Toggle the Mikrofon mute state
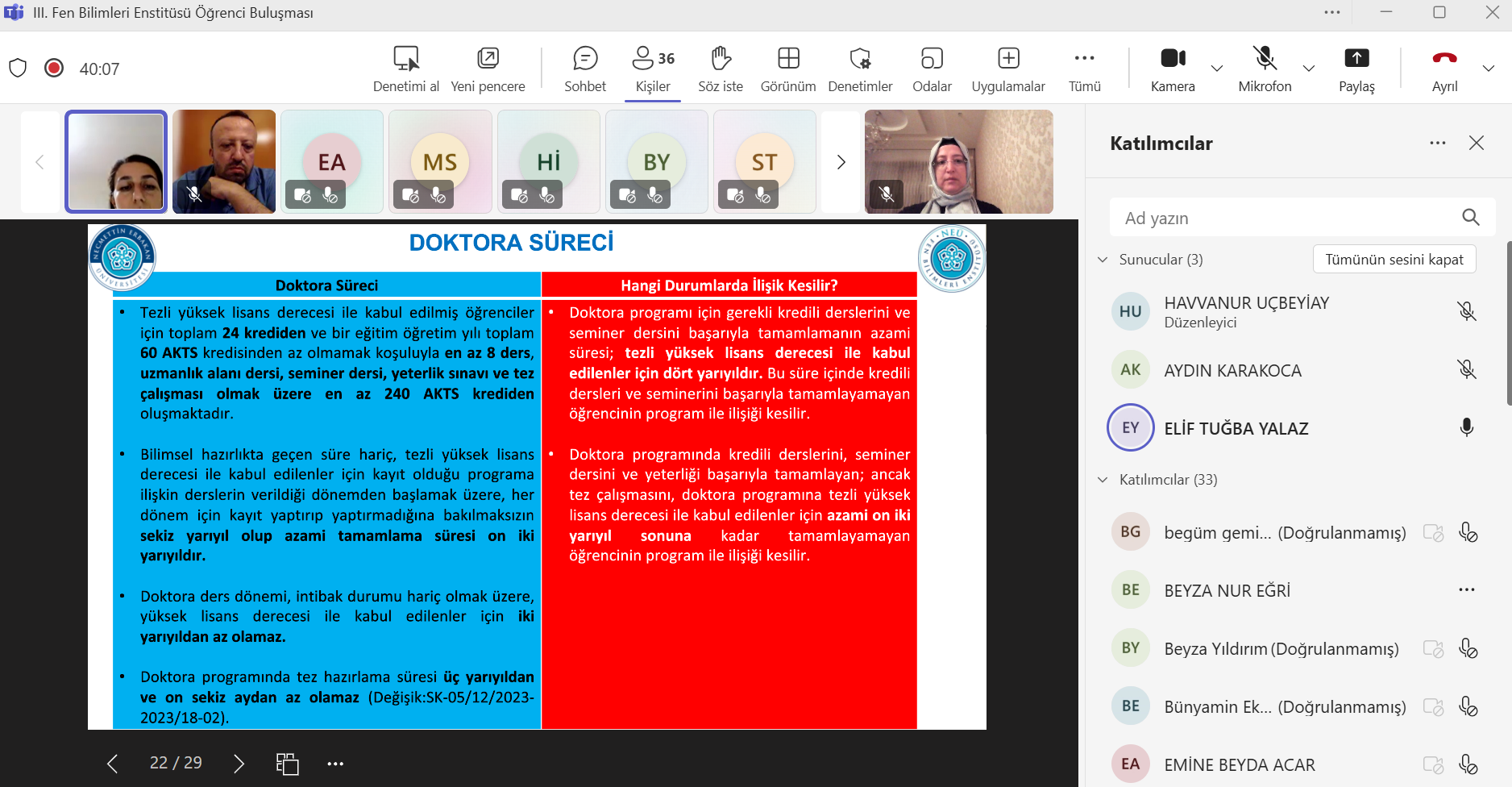 pos(1264,69)
